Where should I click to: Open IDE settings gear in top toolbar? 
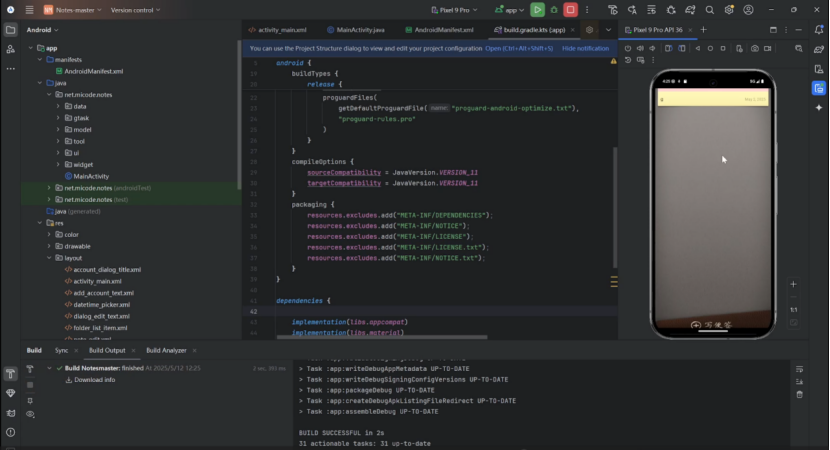[729, 10]
